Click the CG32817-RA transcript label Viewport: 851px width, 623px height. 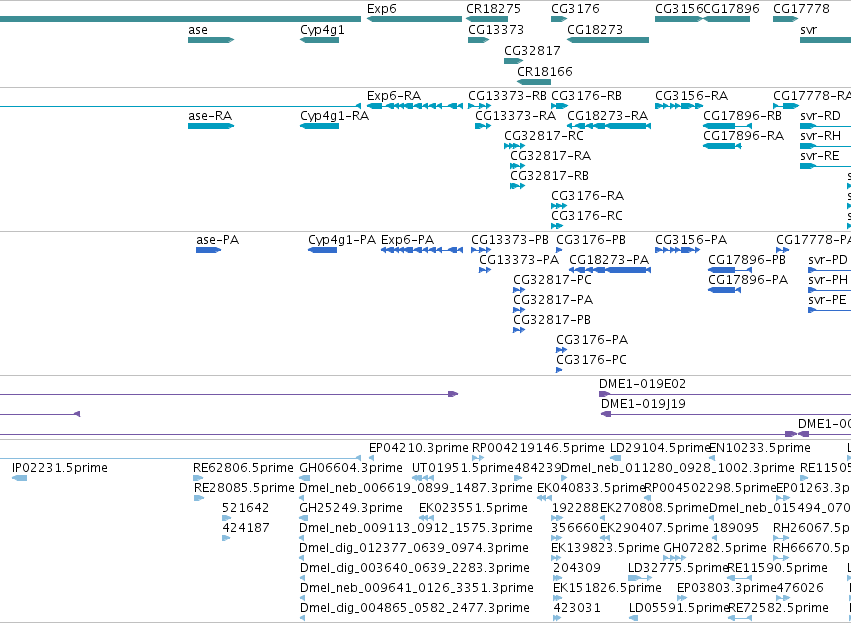[x=550, y=156]
